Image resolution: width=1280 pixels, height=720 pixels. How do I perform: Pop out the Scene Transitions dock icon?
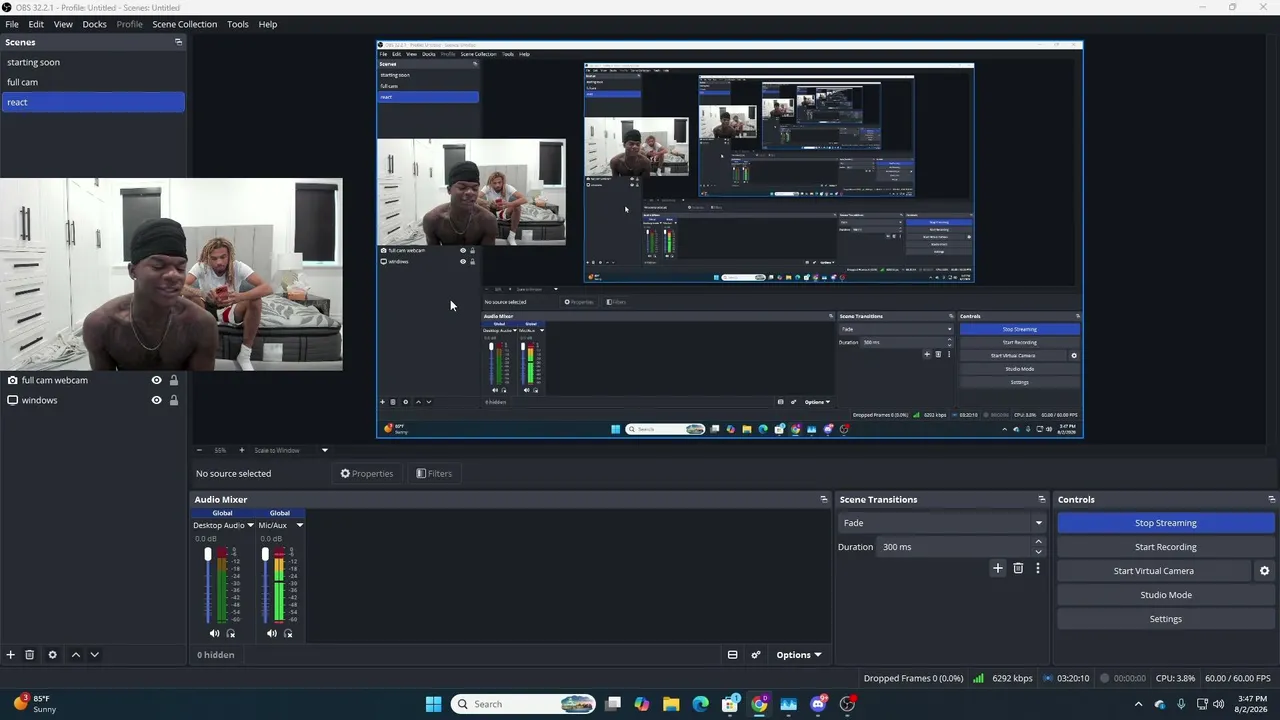(x=1042, y=499)
